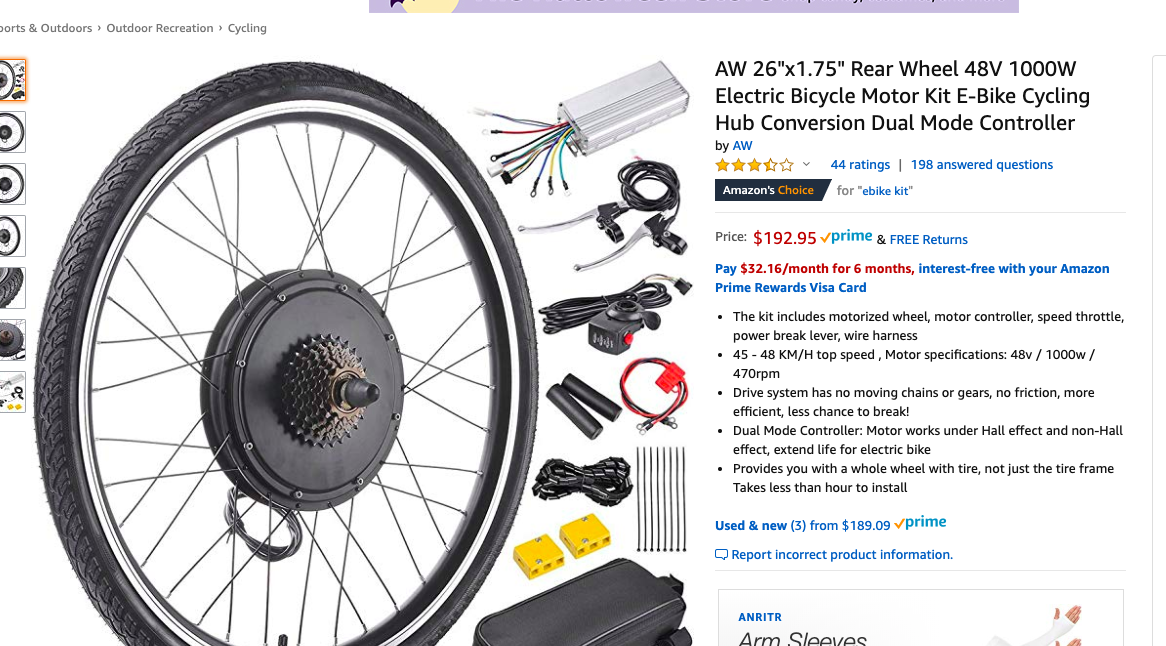Click the speech-bubble report icon

pos(721,553)
